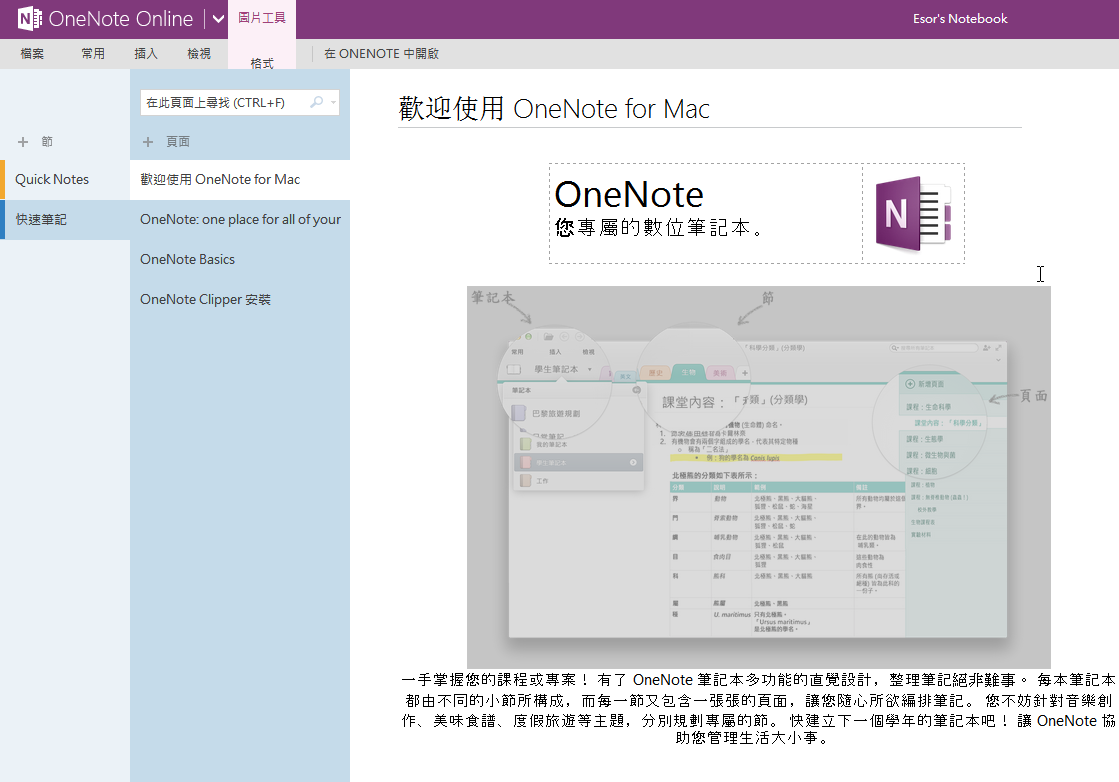Click the 您專屬的數位筆記本 text line
The width and height of the screenshot is (1119, 782).
[x=659, y=228]
